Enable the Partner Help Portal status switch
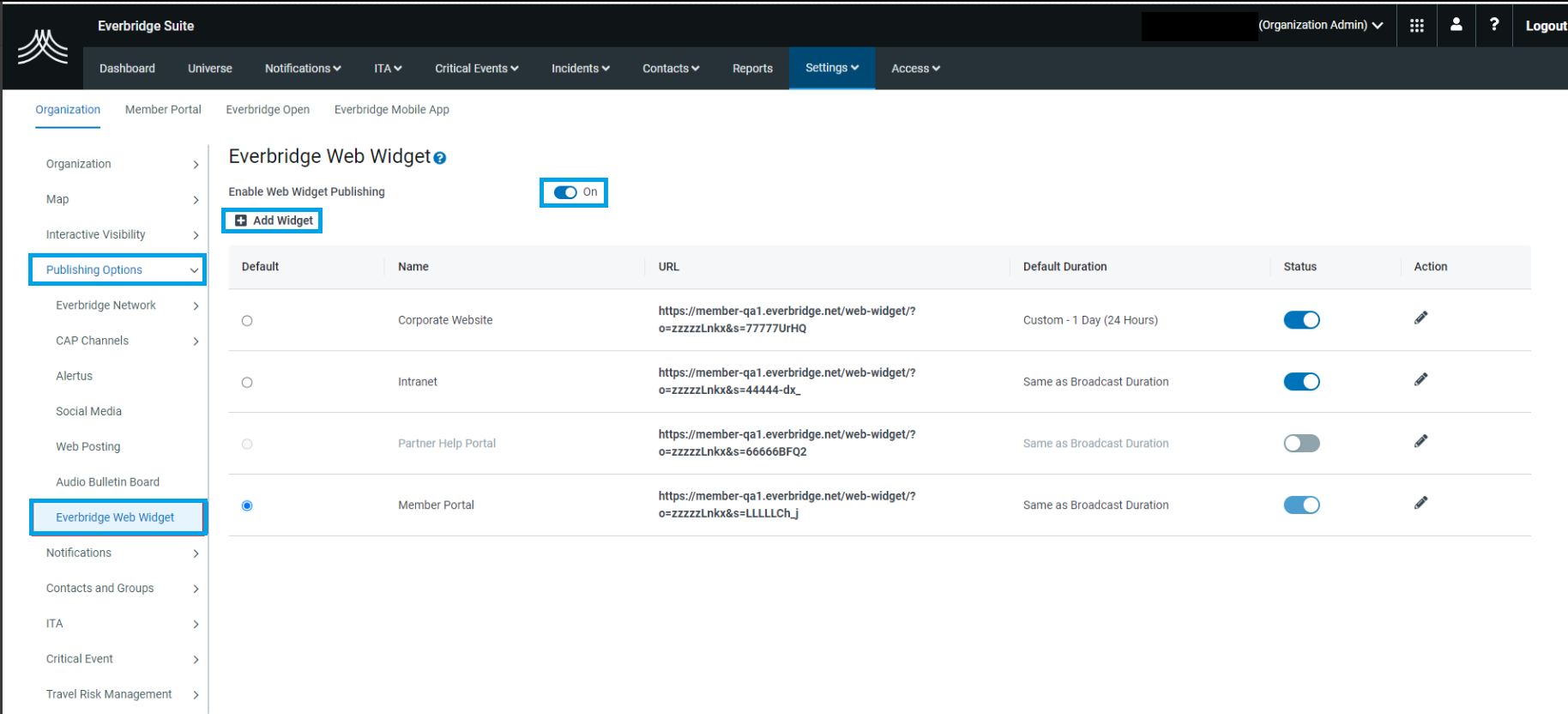 click(1301, 444)
